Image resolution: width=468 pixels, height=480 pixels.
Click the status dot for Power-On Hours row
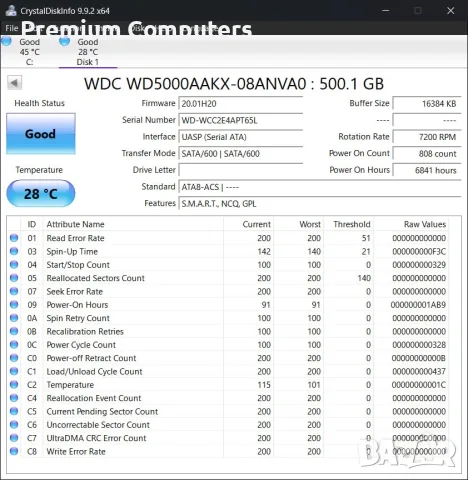[x=14, y=304]
